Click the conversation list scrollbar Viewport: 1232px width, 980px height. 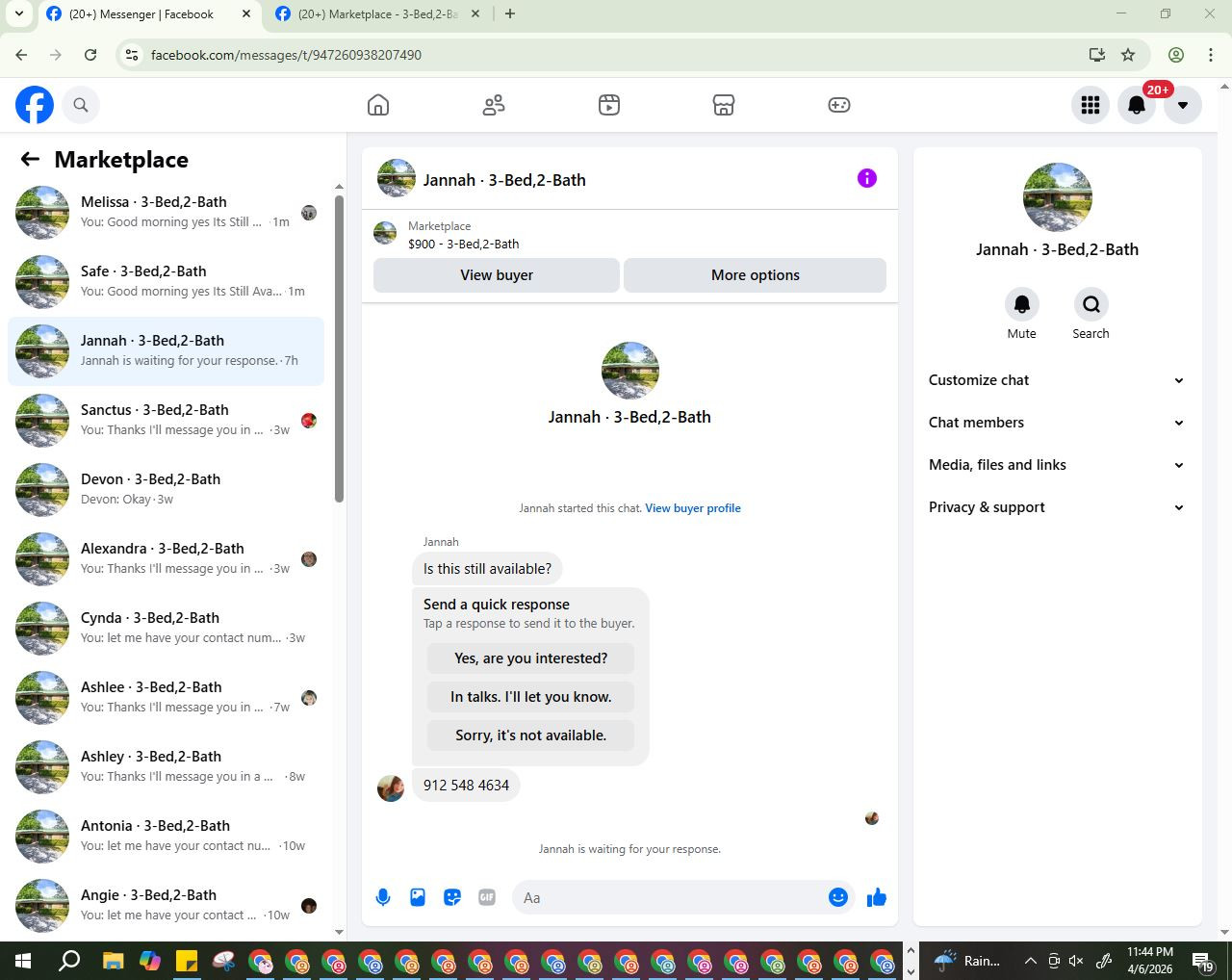point(339,348)
